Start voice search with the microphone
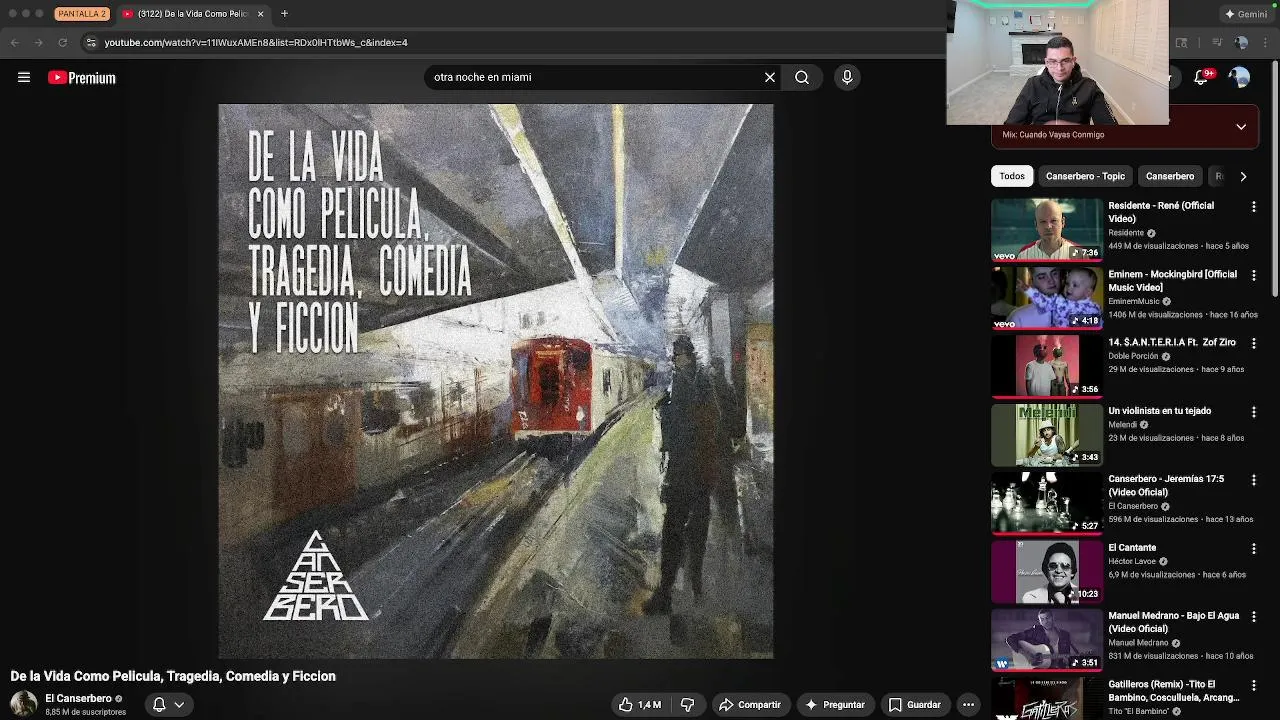 [x=847, y=77]
